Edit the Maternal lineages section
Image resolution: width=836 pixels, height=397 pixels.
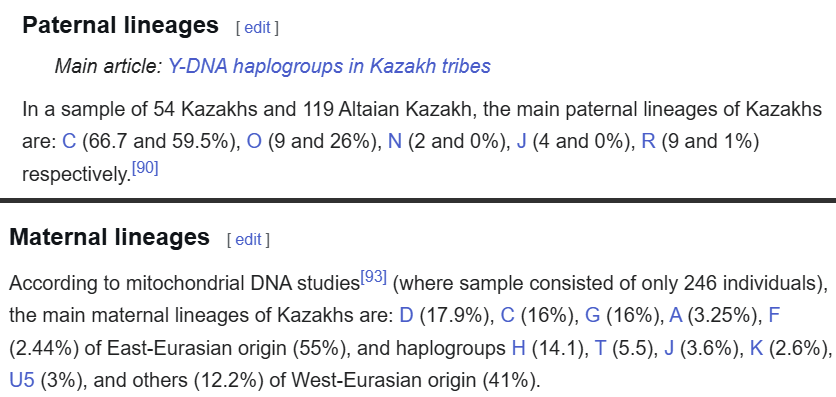click(248, 240)
